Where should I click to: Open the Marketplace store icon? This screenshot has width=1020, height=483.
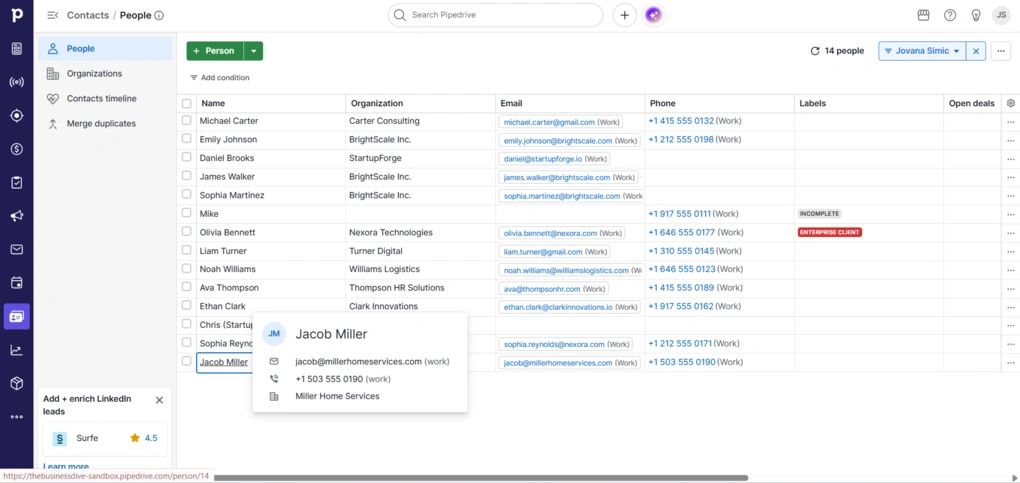point(923,15)
